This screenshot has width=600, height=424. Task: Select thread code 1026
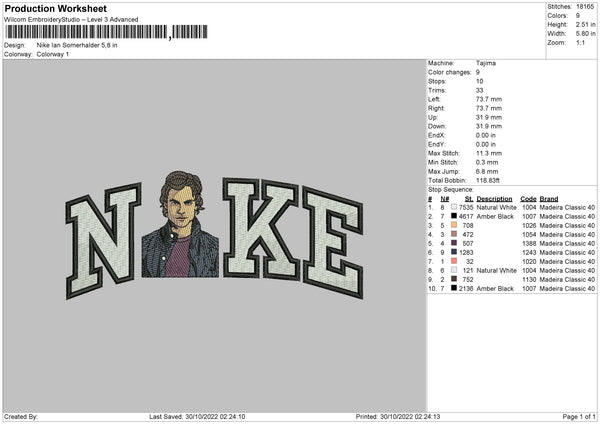529,225
